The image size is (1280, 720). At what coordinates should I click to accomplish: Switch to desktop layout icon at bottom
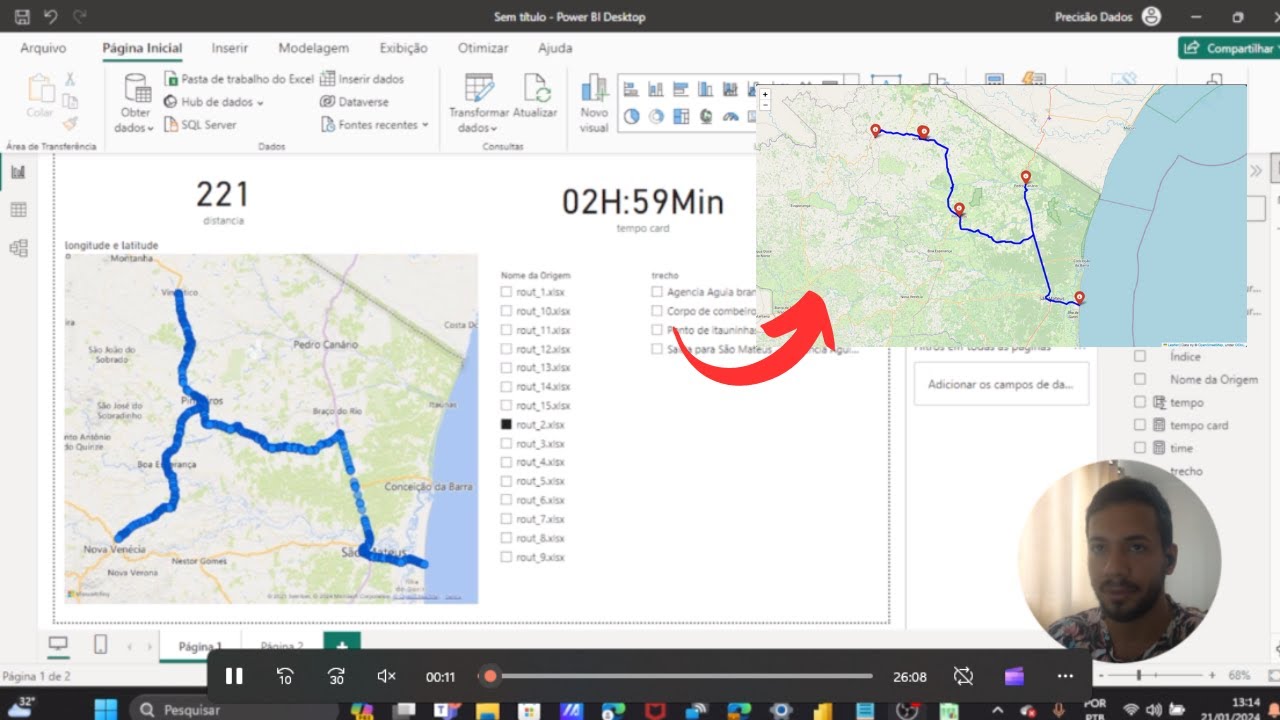coord(58,645)
